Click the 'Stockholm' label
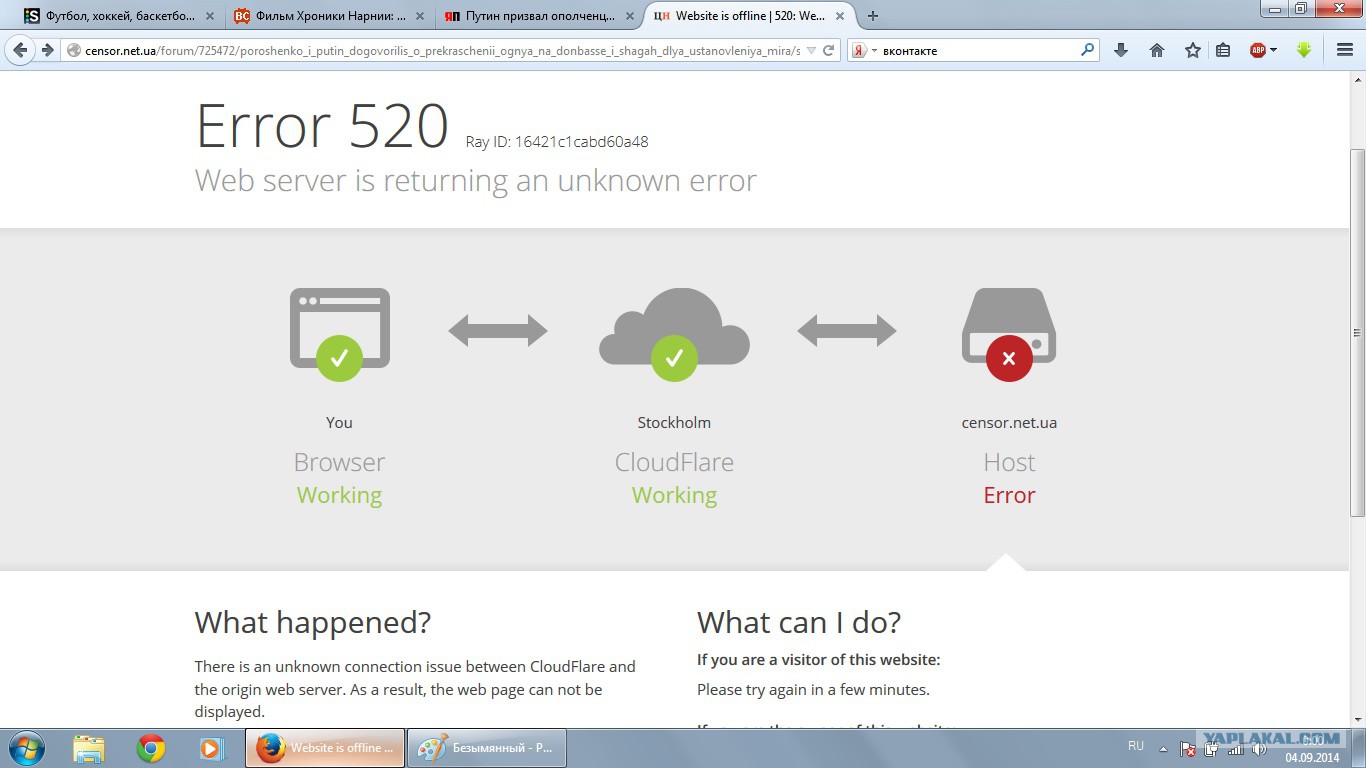This screenshot has height=768, width=1366. coord(674,422)
